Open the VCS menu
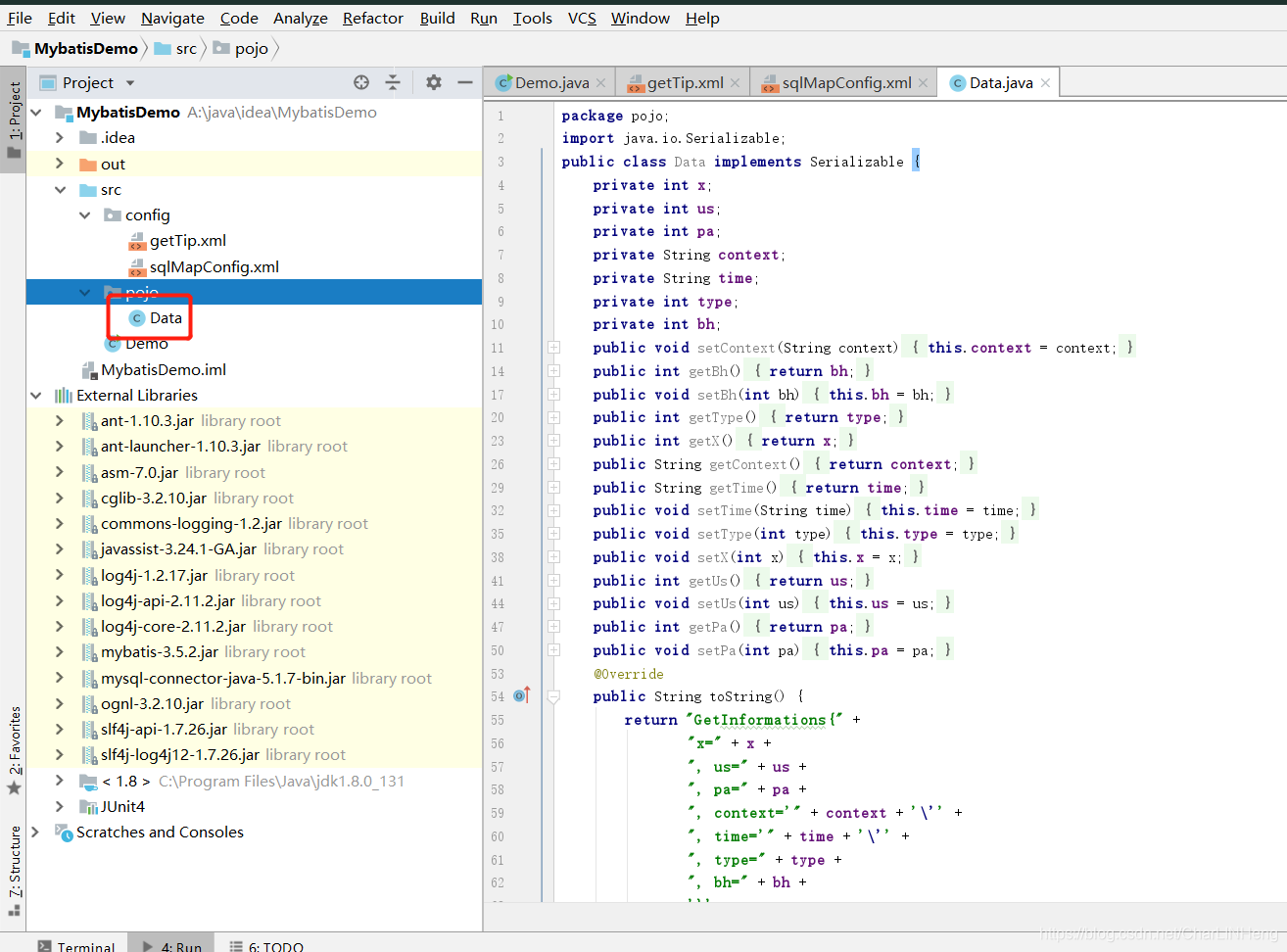This screenshot has height=952, width=1287. 582,18
